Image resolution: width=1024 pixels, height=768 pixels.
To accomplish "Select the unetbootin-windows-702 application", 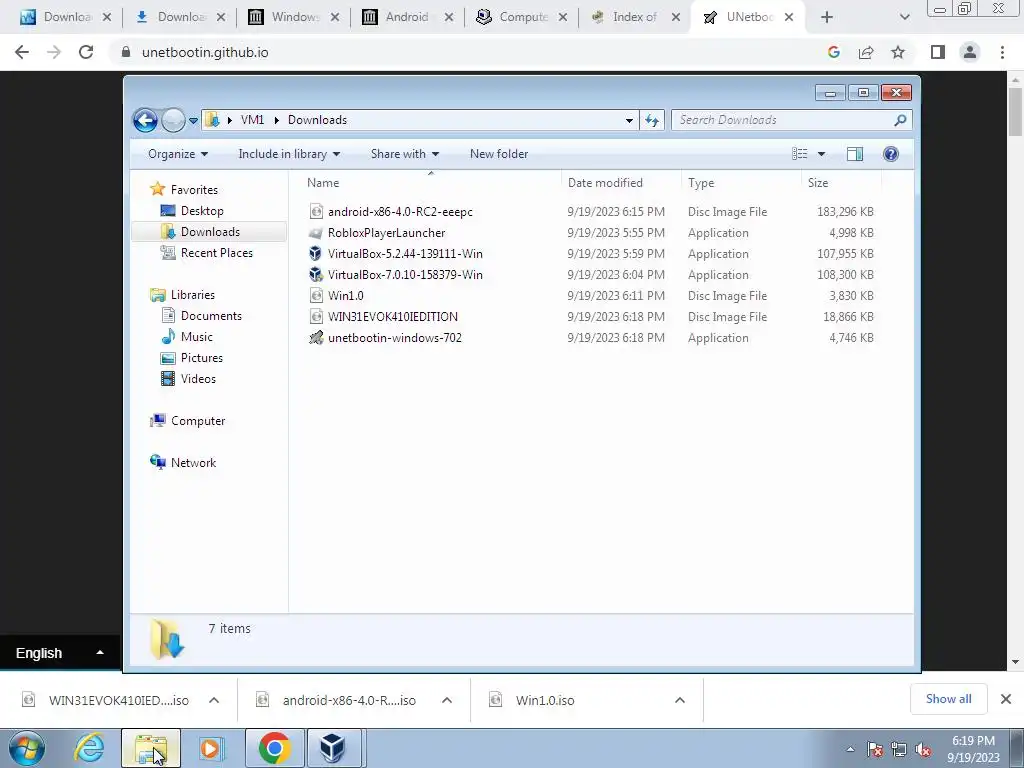I will pos(394,338).
